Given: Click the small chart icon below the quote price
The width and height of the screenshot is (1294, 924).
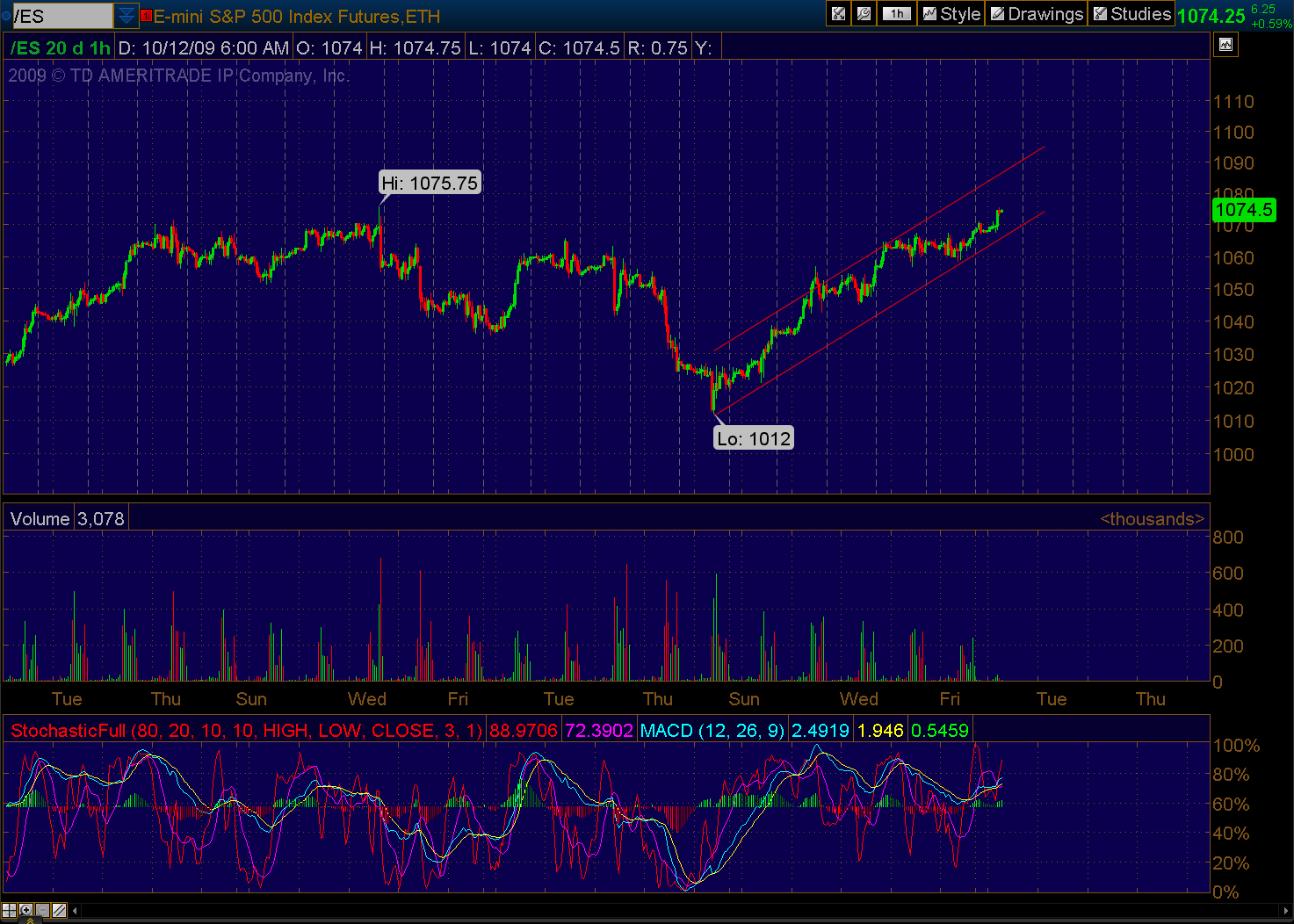Looking at the screenshot, I should coord(1225,44).
